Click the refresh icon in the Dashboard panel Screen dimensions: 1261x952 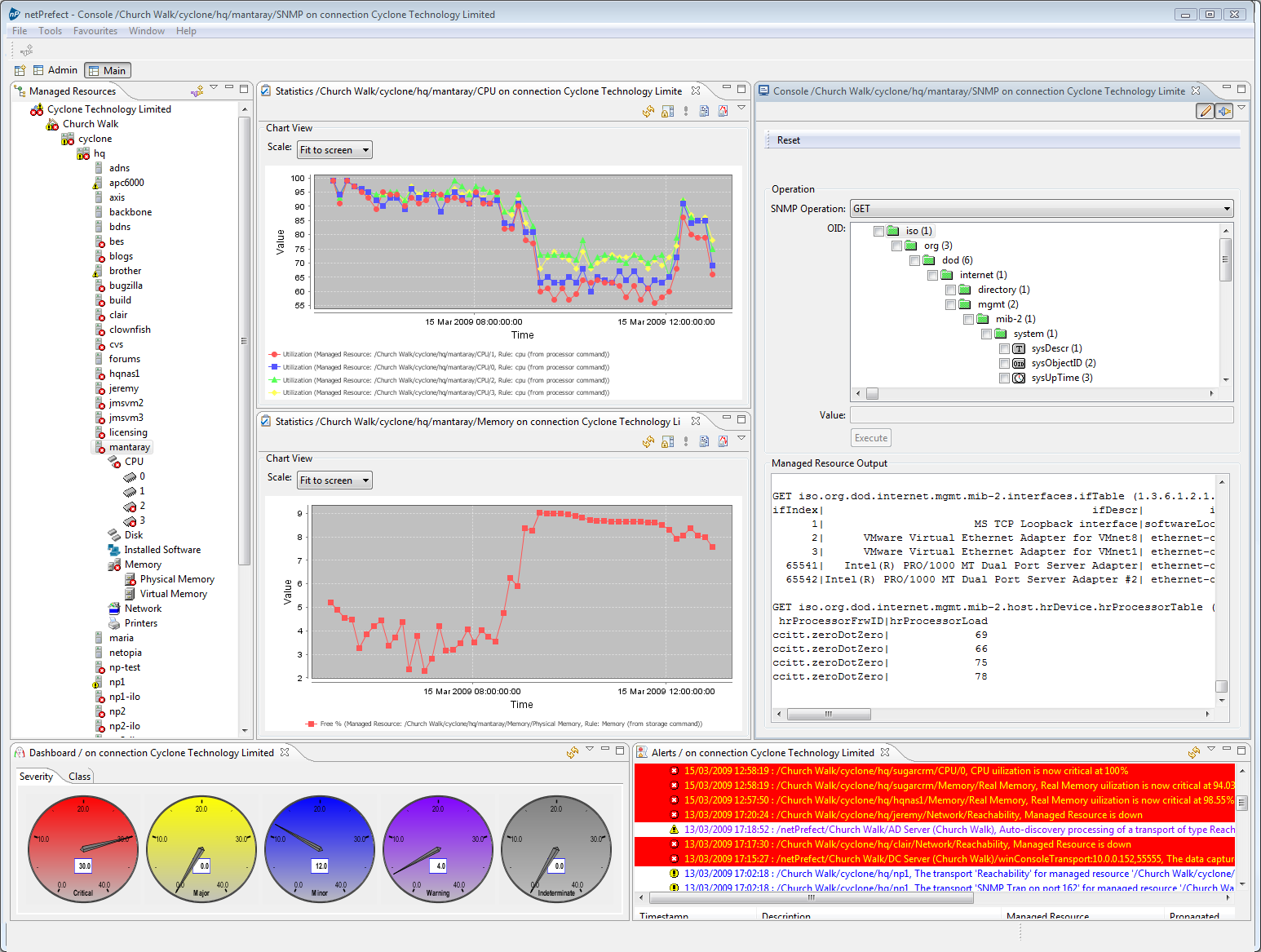[573, 752]
